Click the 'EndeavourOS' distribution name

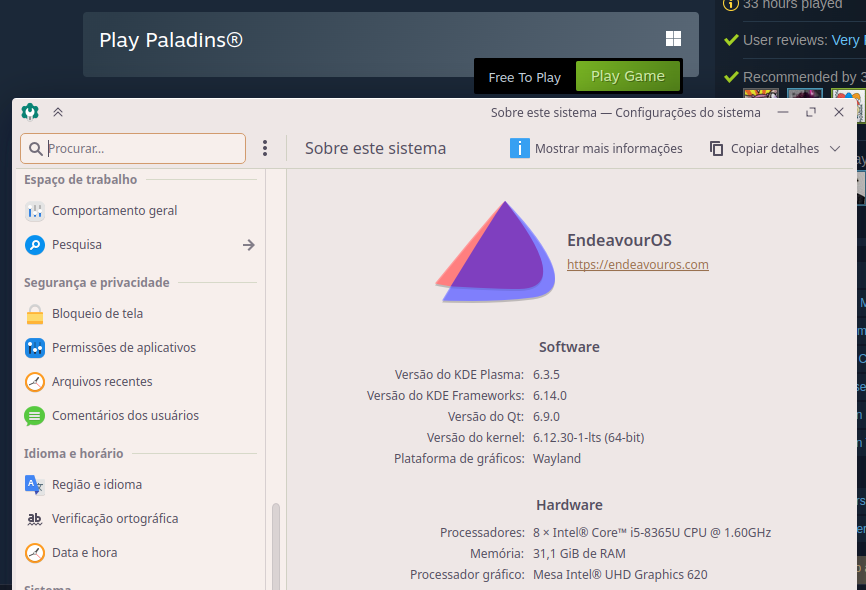620,240
